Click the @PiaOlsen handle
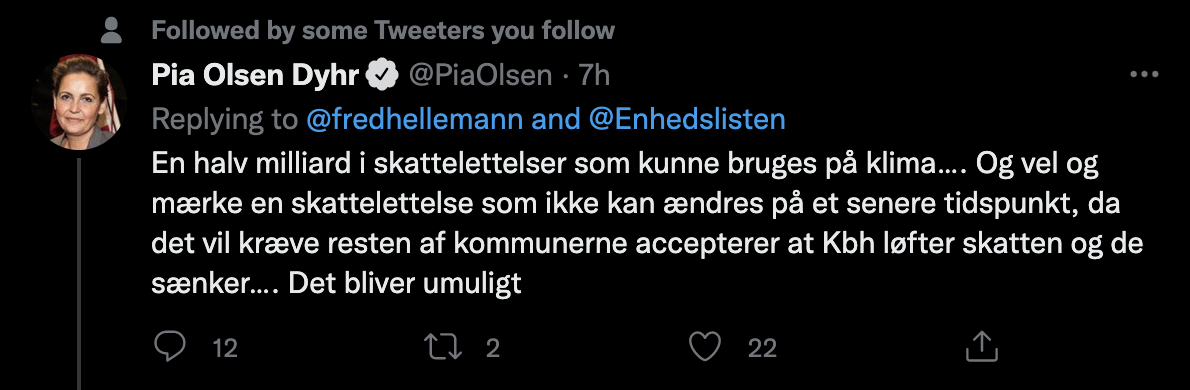This screenshot has height=390, width=1190. [481, 74]
